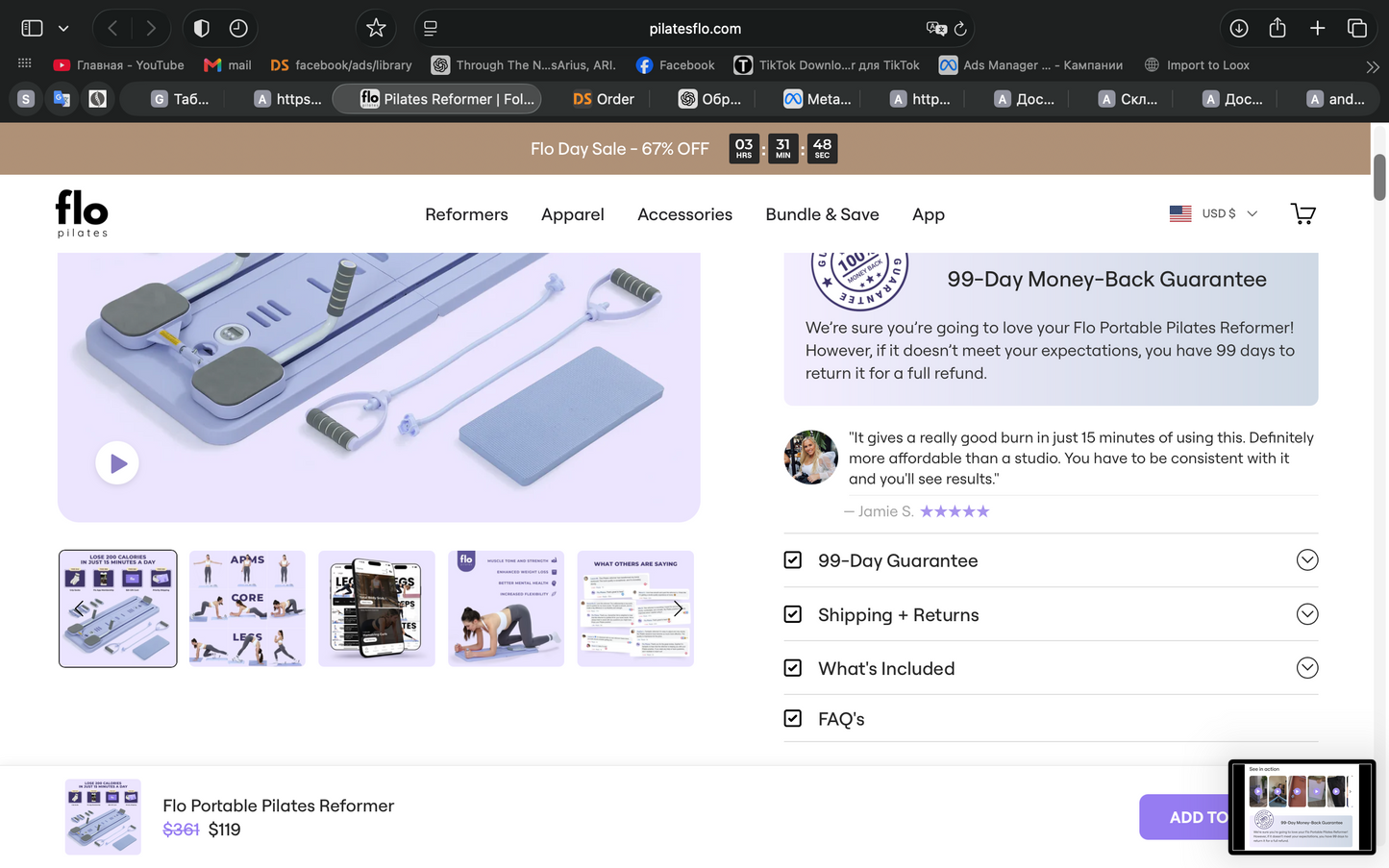Open the Bundle & Save menu
1389x868 pixels.
coord(822,214)
